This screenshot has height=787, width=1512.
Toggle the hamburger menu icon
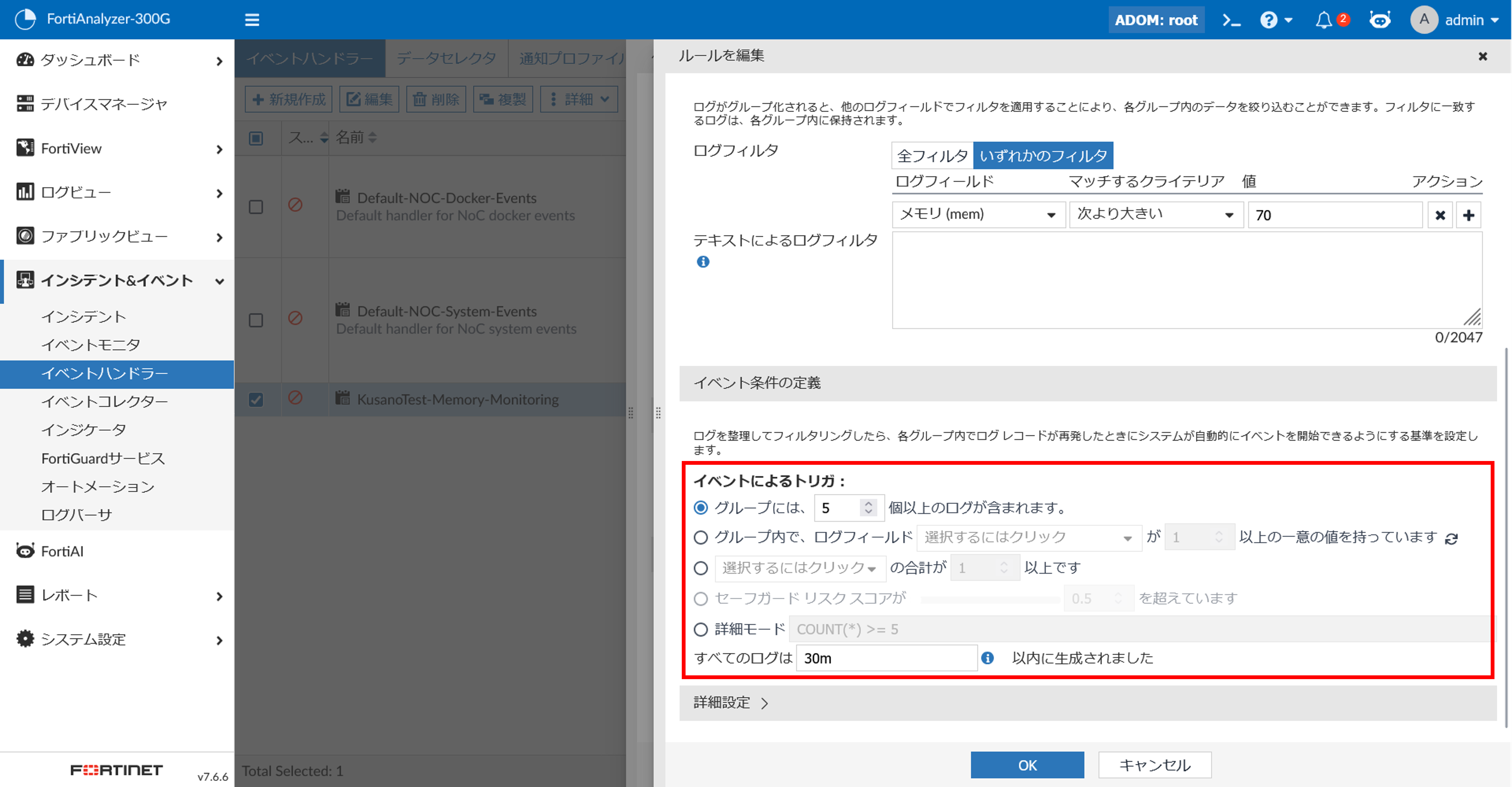[x=252, y=21]
